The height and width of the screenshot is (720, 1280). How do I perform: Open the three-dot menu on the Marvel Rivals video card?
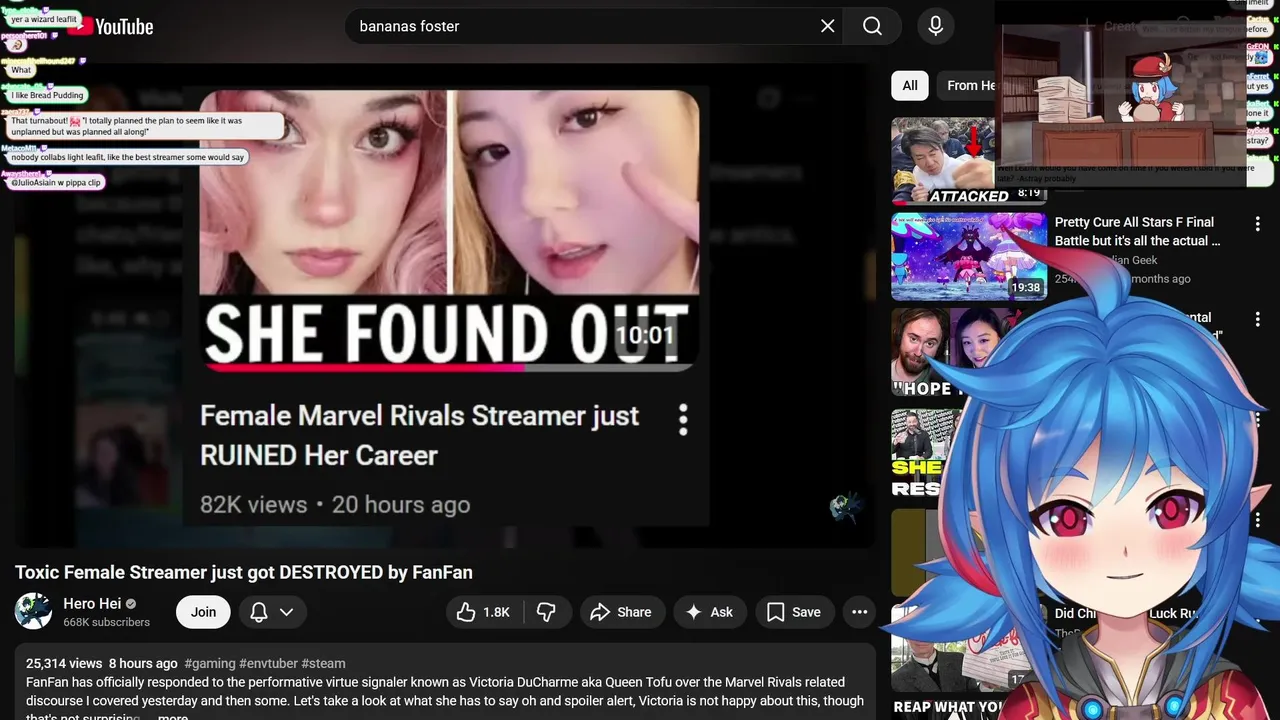click(683, 420)
